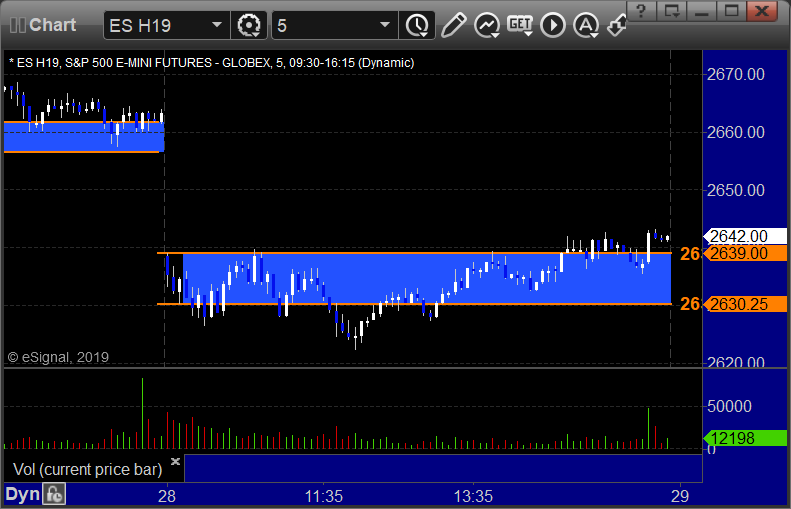The height and width of the screenshot is (509, 791).
Task: Open the alerts A icon
Action: coord(586,25)
